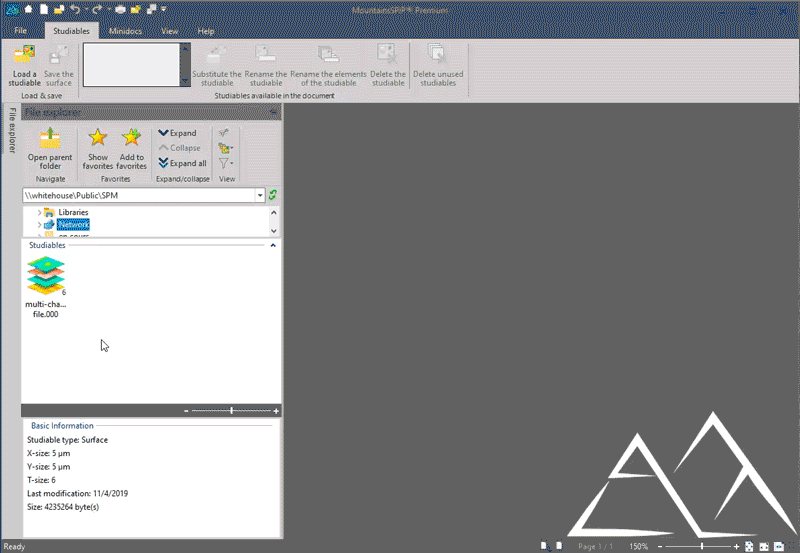800x553 pixels.
Task: Refresh the folder path with green arrows
Action: [x=273, y=195]
